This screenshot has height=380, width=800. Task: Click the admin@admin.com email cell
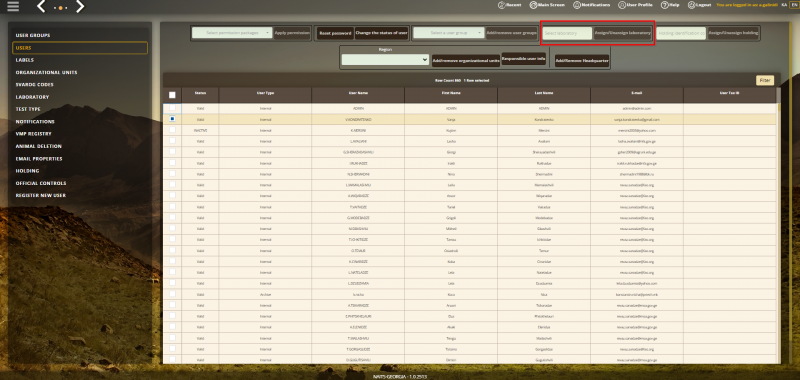[637, 109]
